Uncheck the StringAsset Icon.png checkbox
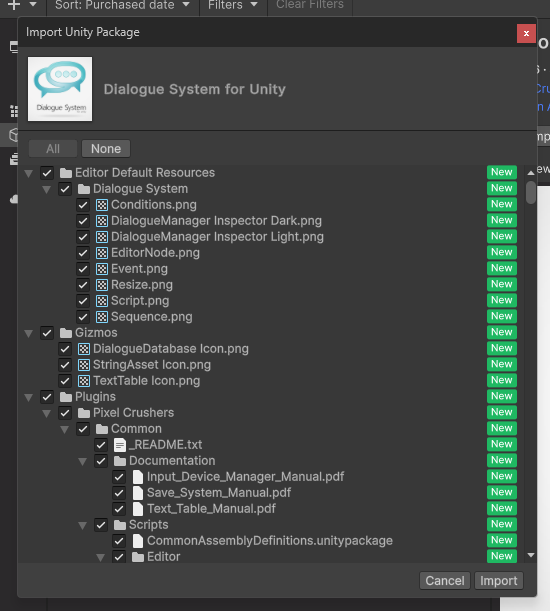550x611 pixels. [65, 365]
